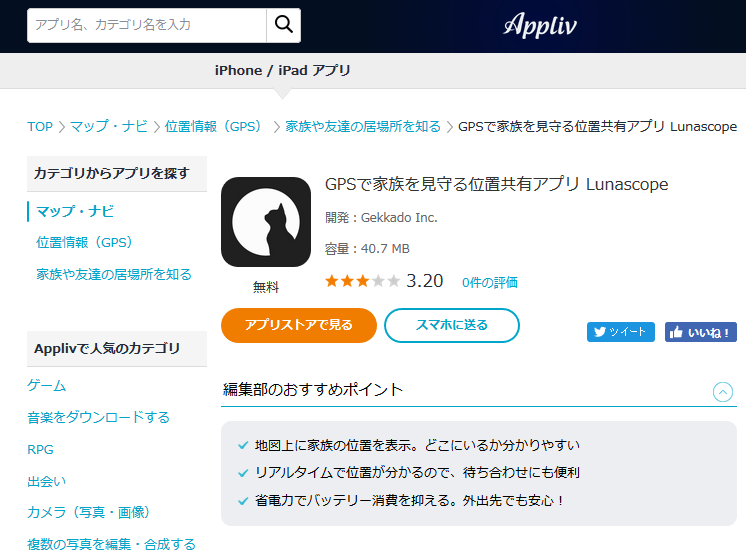
Task: Select 位置情報（GPS） in sidebar
Action: point(84,243)
